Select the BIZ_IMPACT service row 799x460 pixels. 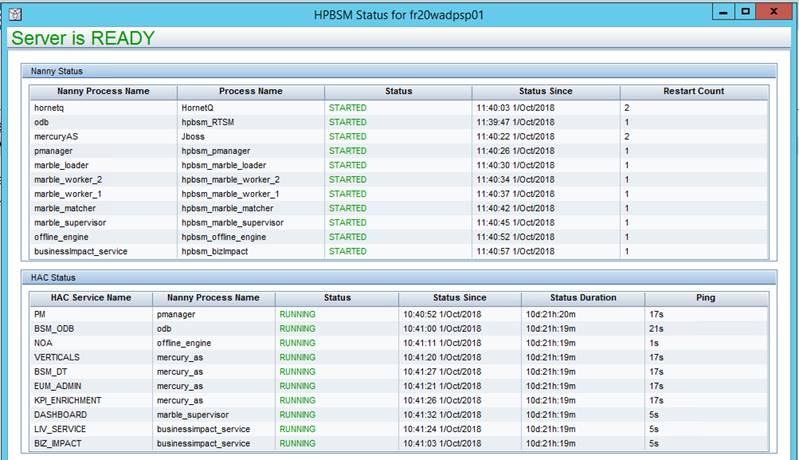[x=399, y=443]
